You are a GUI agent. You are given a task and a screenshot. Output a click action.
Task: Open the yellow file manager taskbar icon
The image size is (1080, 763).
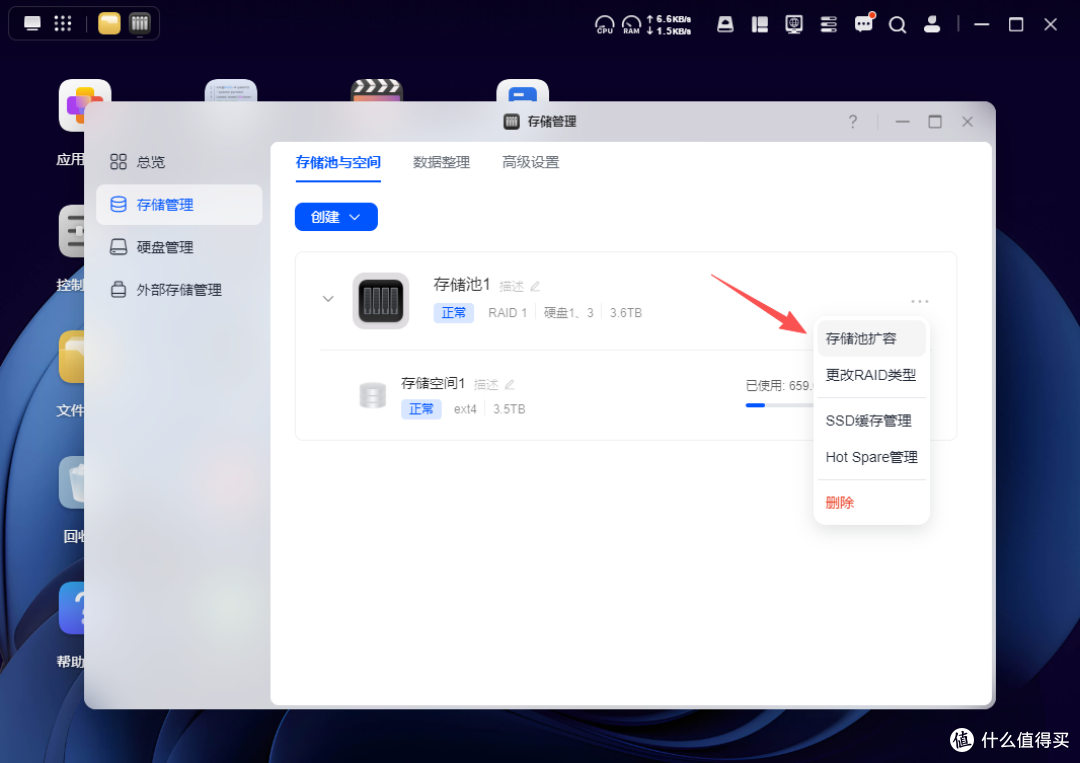pyautogui.click(x=109, y=23)
